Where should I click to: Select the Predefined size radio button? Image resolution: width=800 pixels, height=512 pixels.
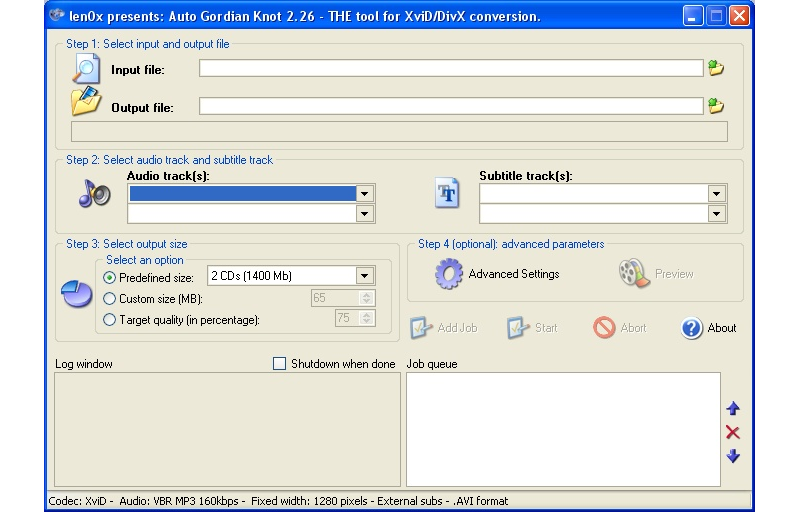(109, 278)
